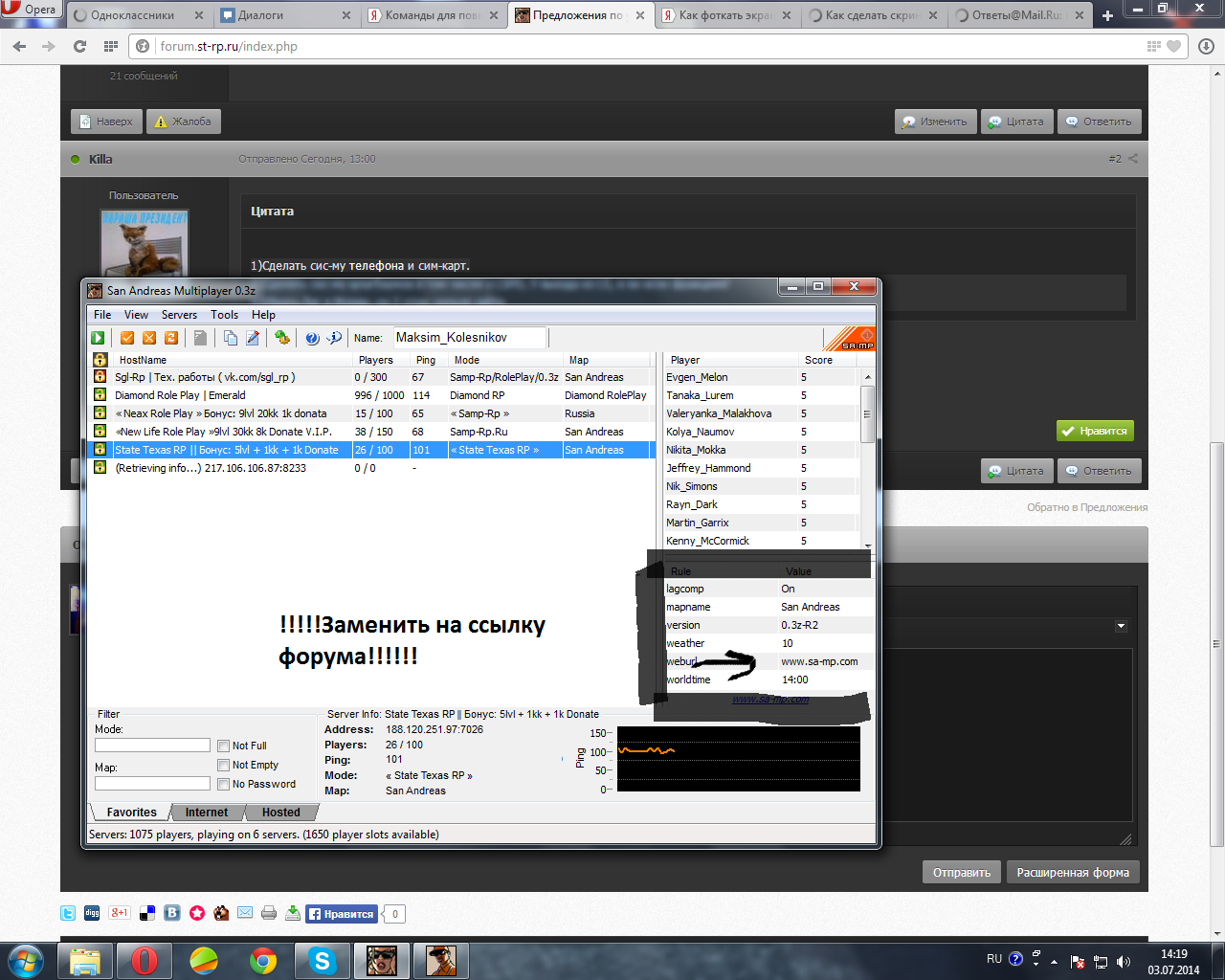The height and width of the screenshot is (980, 1225).
Task: Click the Расширенная форма button
Action: (x=1073, y=872)
